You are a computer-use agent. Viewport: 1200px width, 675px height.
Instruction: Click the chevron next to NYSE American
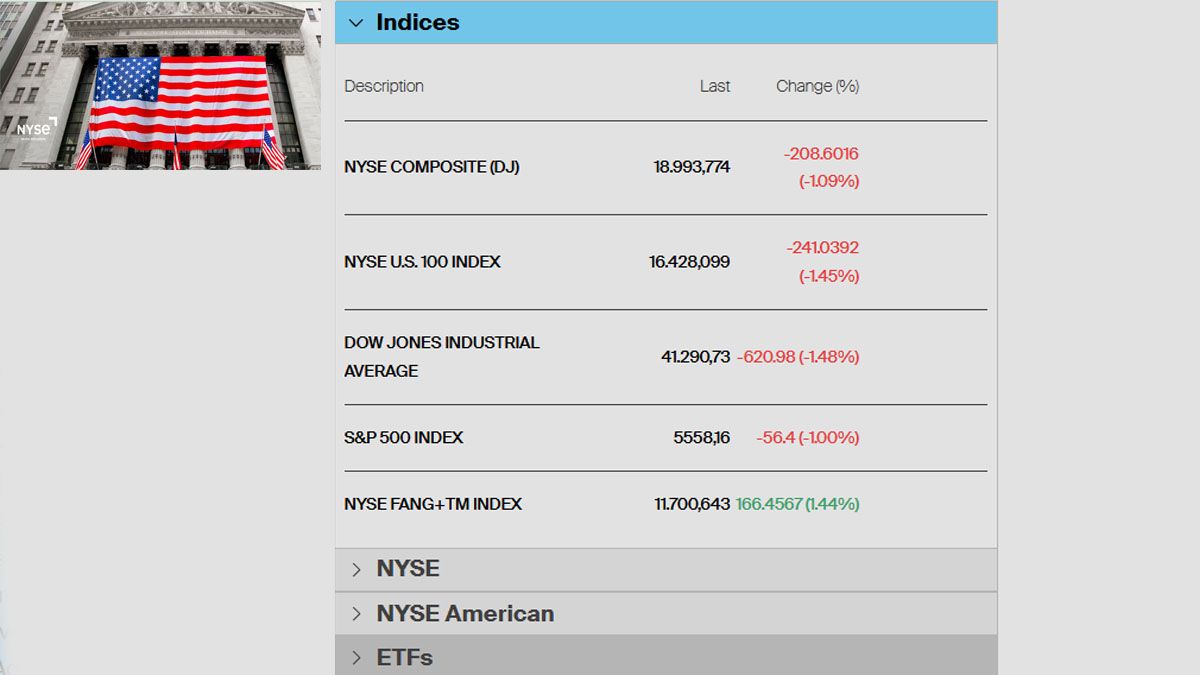(x=356, y=613)
